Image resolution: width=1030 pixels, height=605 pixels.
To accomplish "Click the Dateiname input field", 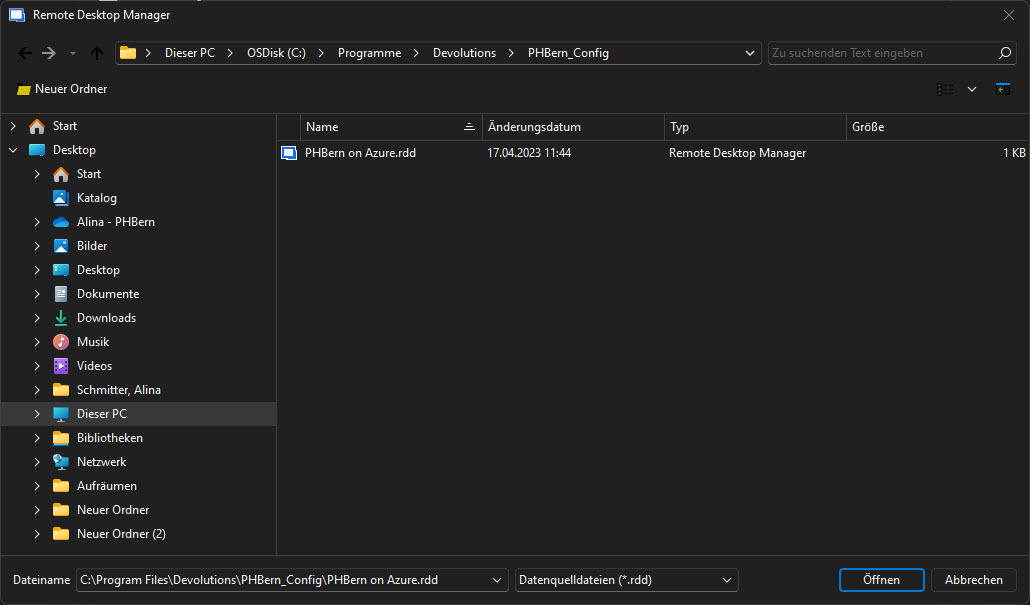I will click(x=283, y=580).
